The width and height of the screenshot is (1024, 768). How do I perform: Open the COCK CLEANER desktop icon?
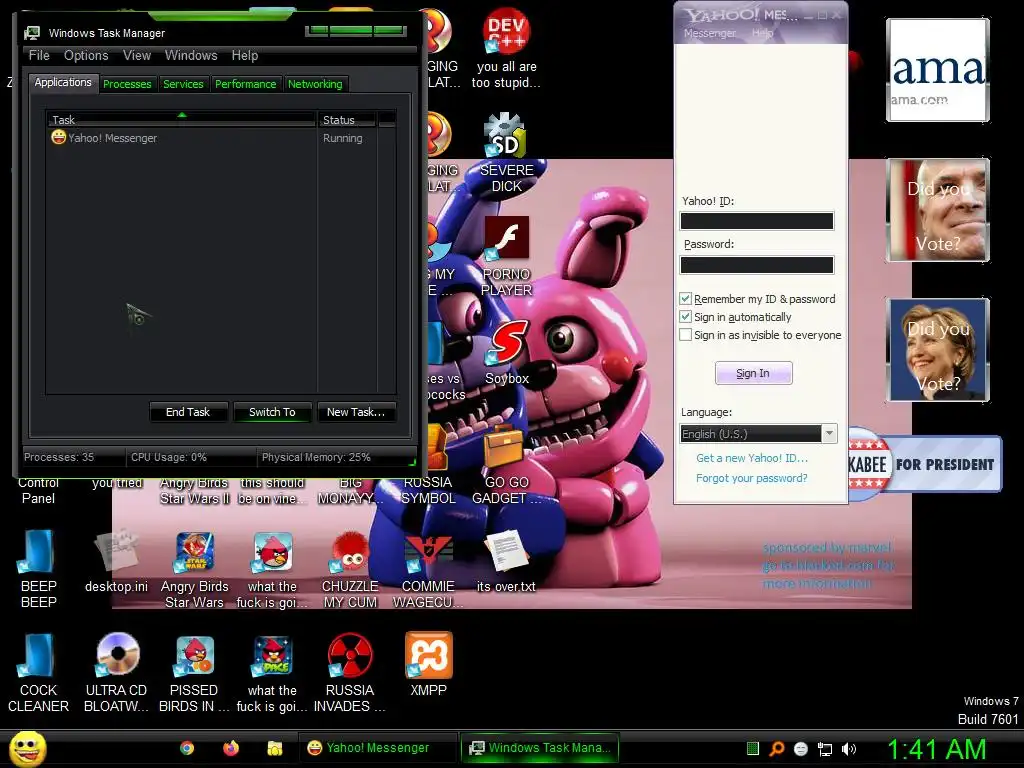[x=38, y=655]
